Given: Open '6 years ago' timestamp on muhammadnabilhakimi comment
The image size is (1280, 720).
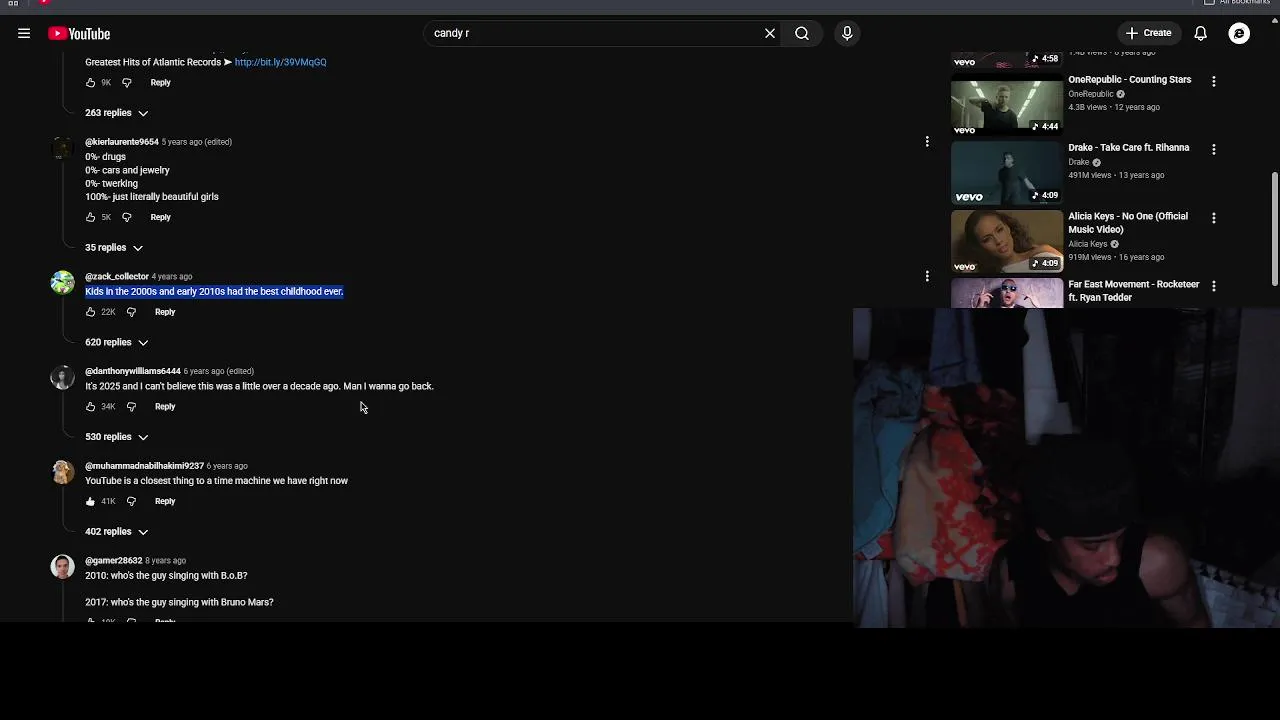Looking at the screenshot, I should point(227,466).
